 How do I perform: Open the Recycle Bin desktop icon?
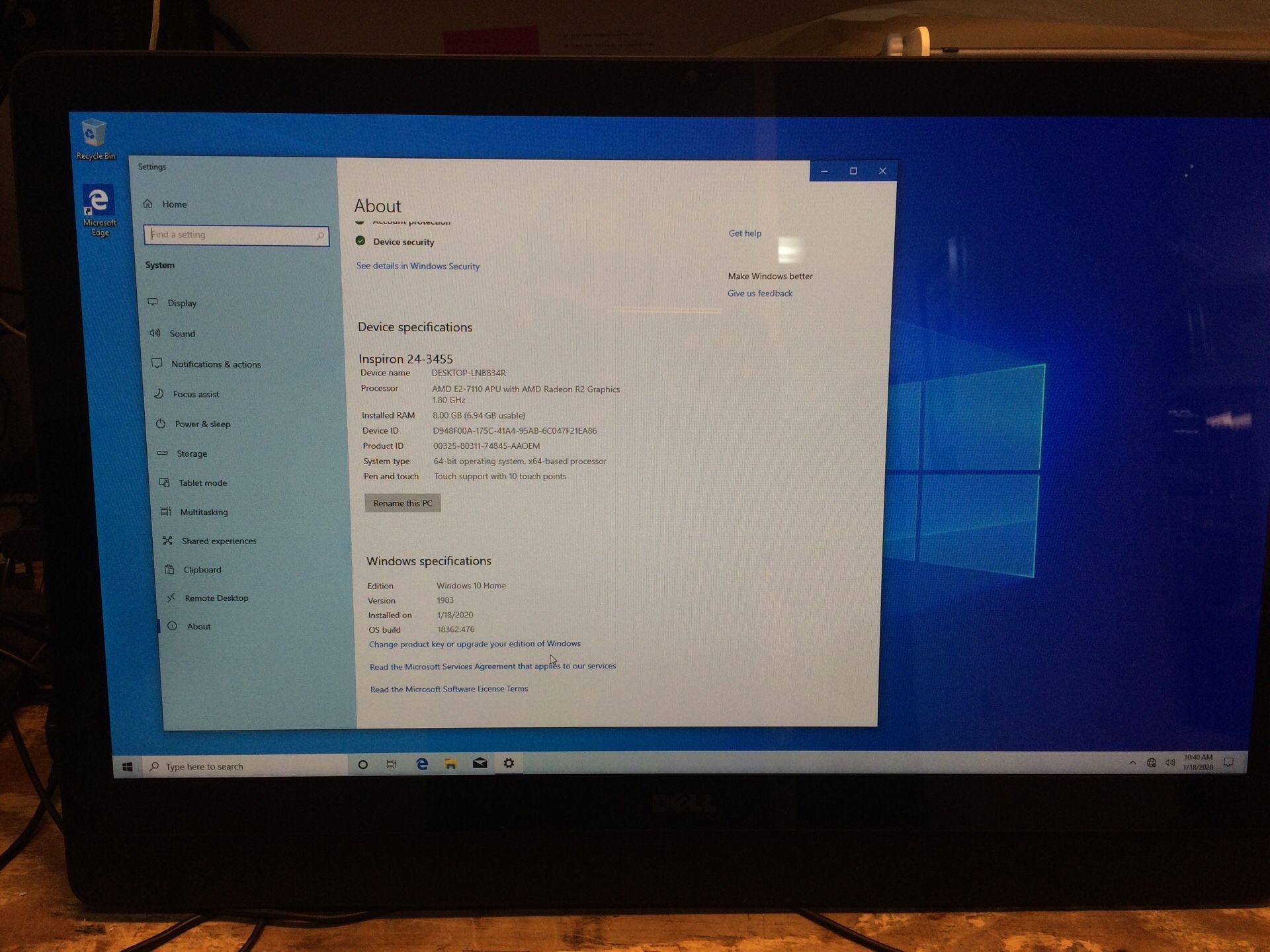(x=95, y=139)
